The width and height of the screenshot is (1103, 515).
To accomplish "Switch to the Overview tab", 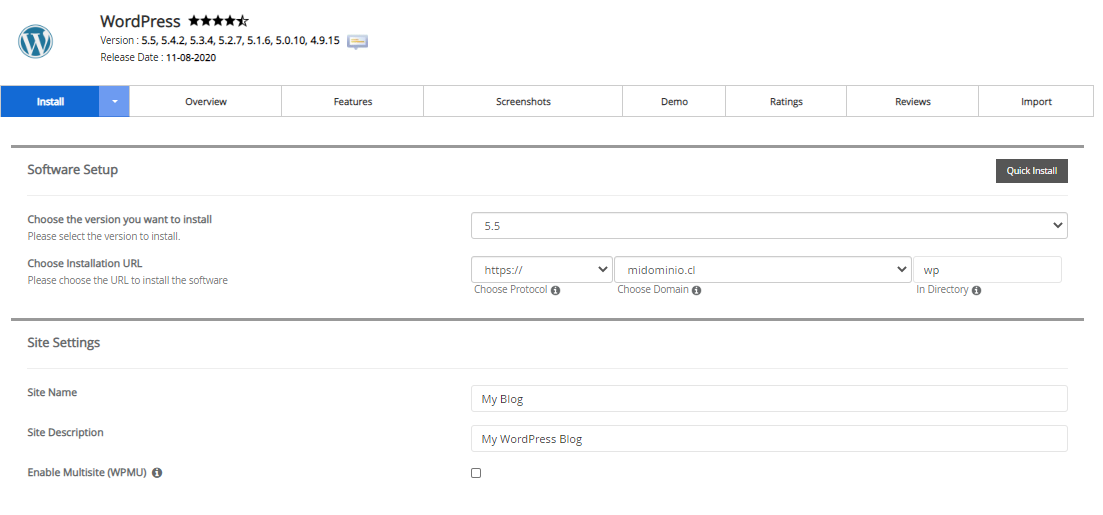I will [206, 101].
